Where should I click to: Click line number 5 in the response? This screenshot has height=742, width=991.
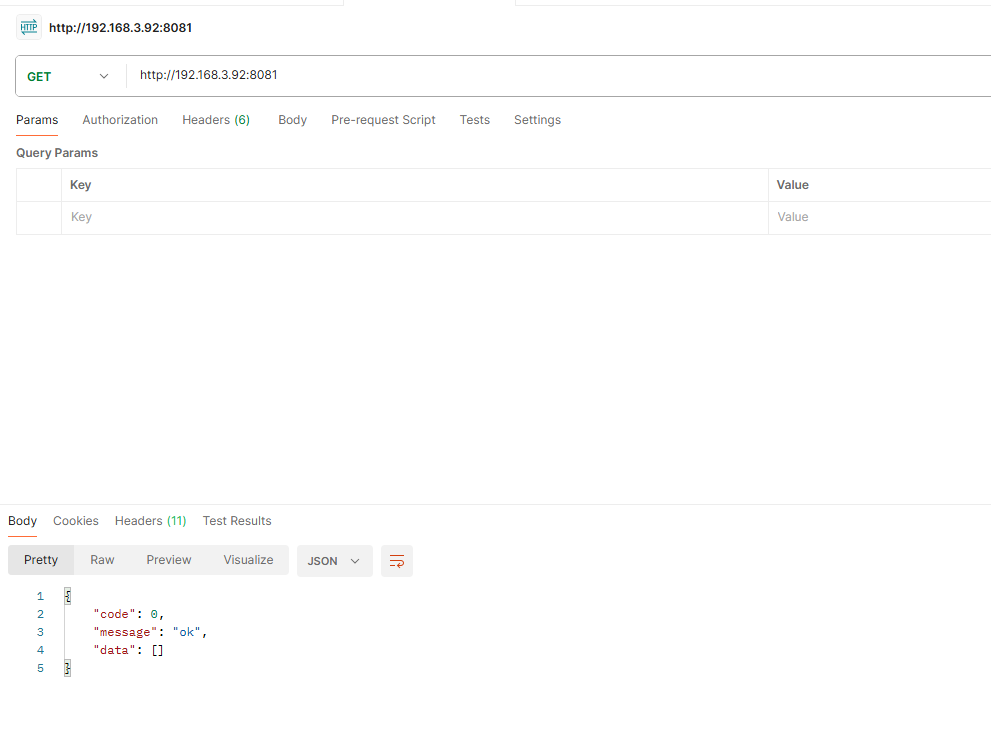pyautogui.click(x=40, y=668)
